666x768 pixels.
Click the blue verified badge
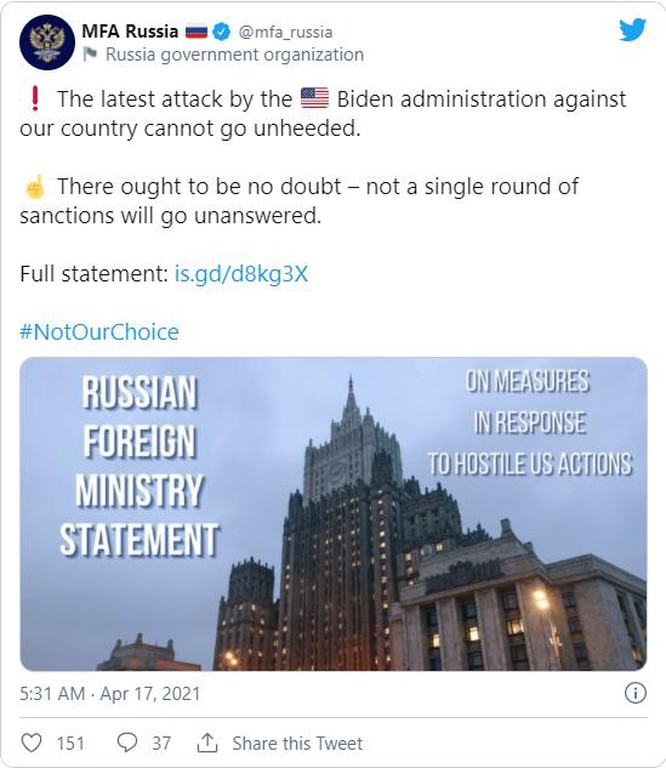click(x=221, y=31)
